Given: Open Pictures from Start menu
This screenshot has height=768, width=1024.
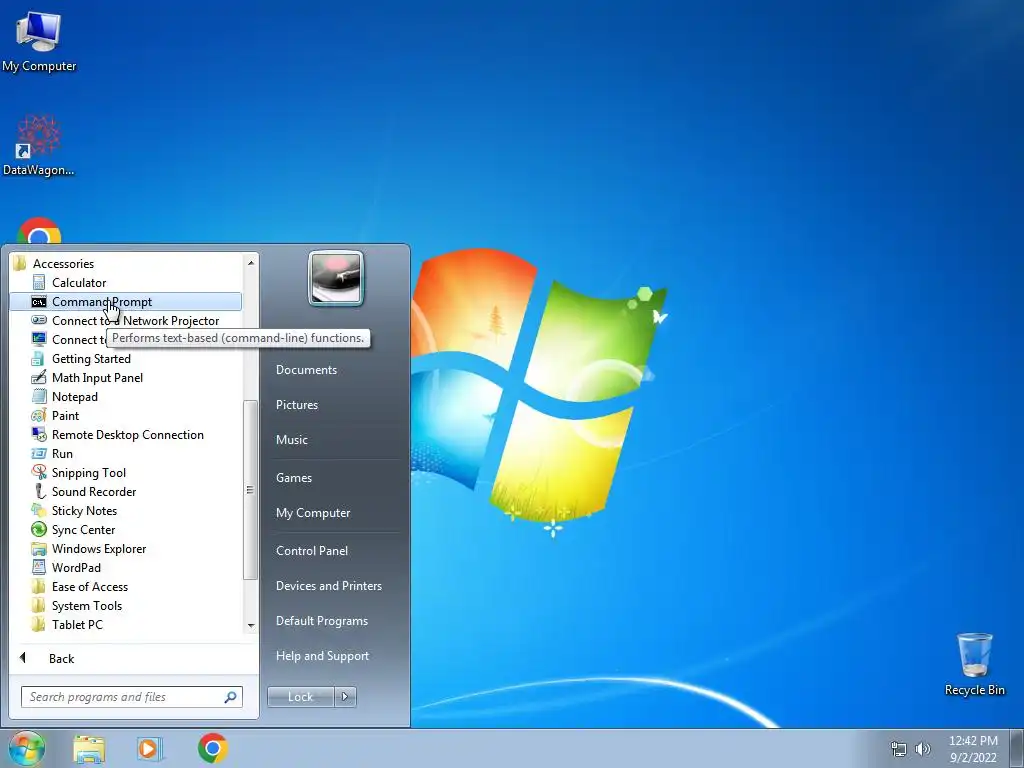Looking at the screenshot, I should point(296,405).
